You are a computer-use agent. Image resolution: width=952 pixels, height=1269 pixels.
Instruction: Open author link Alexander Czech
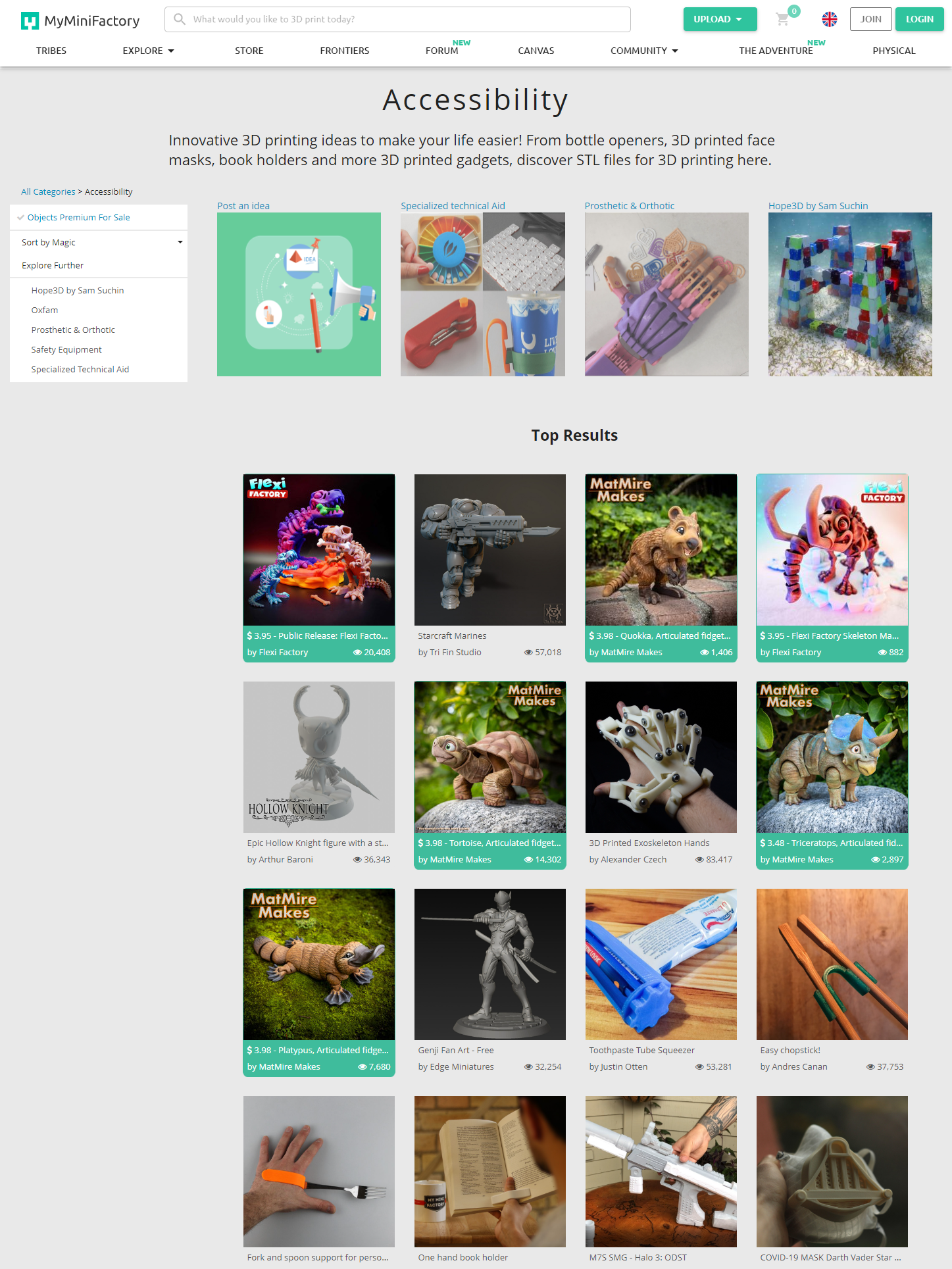(x=634, y=860)
